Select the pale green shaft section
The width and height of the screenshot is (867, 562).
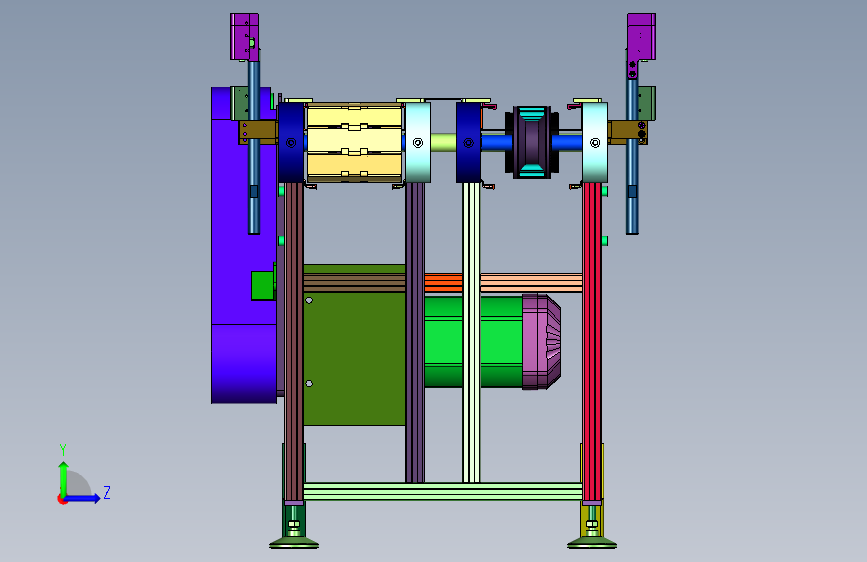click(x=443, y=143)
